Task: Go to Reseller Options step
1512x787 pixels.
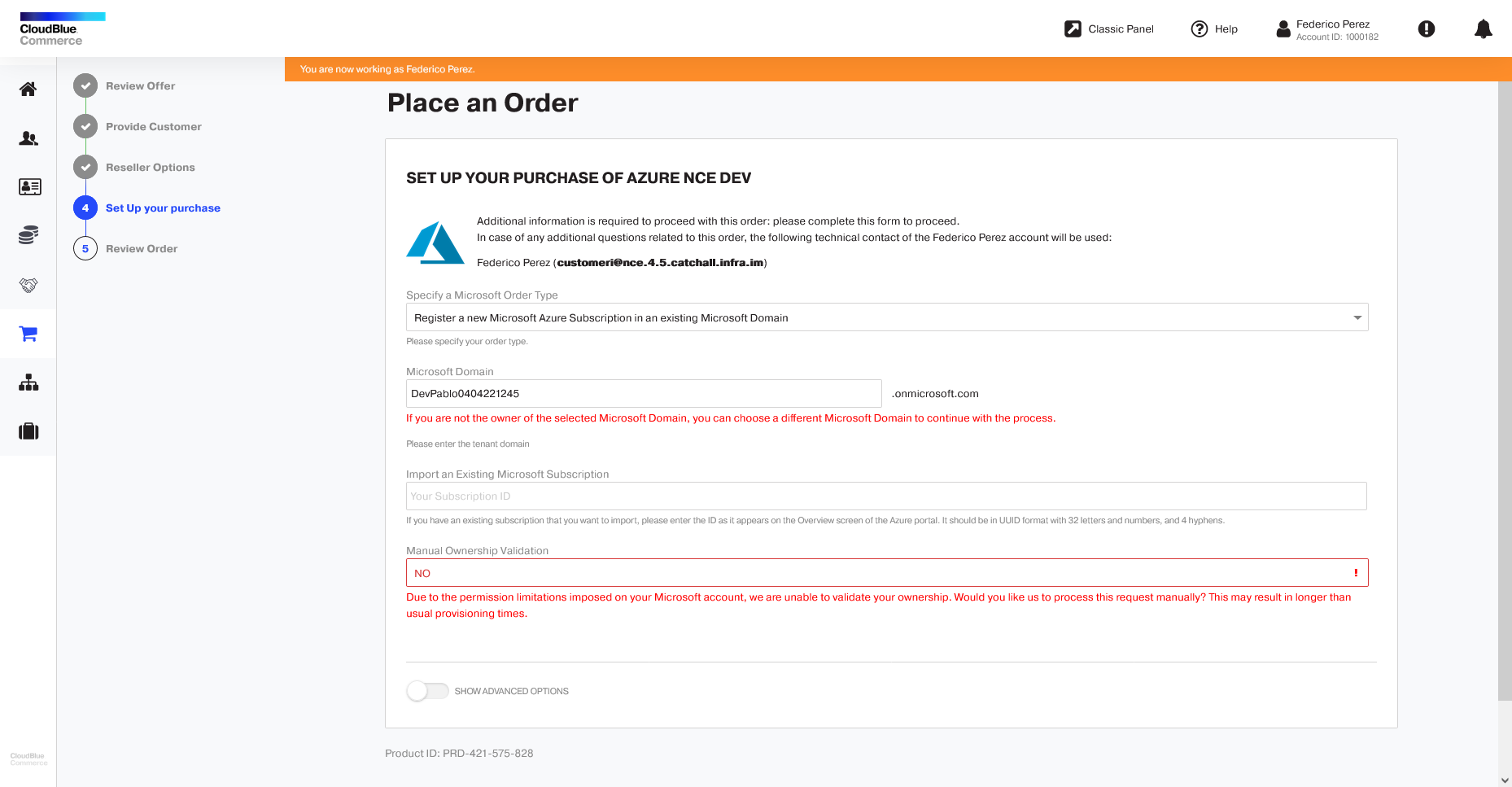Action: 151,167
